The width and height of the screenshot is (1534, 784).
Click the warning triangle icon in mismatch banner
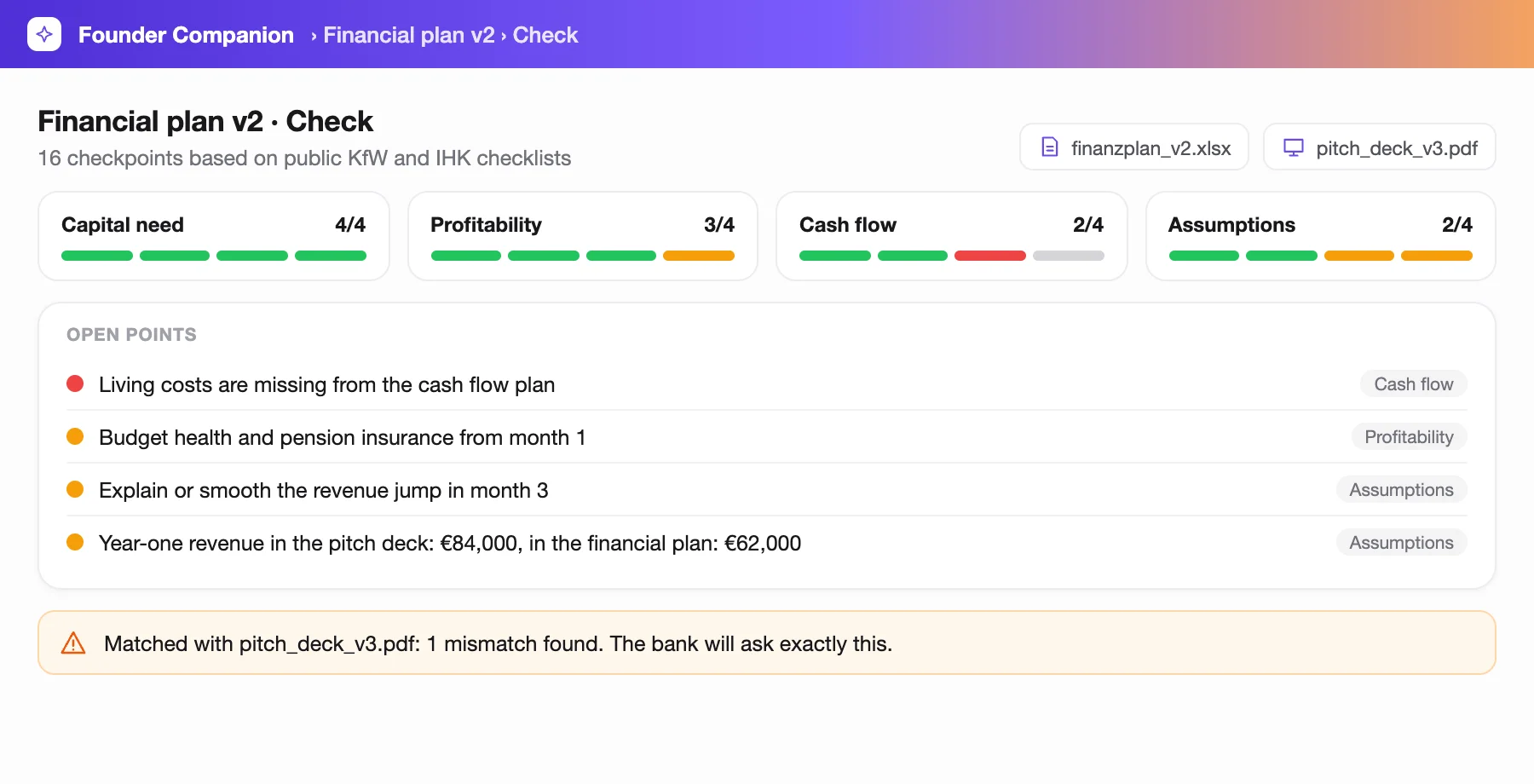[x=73, y=643]
